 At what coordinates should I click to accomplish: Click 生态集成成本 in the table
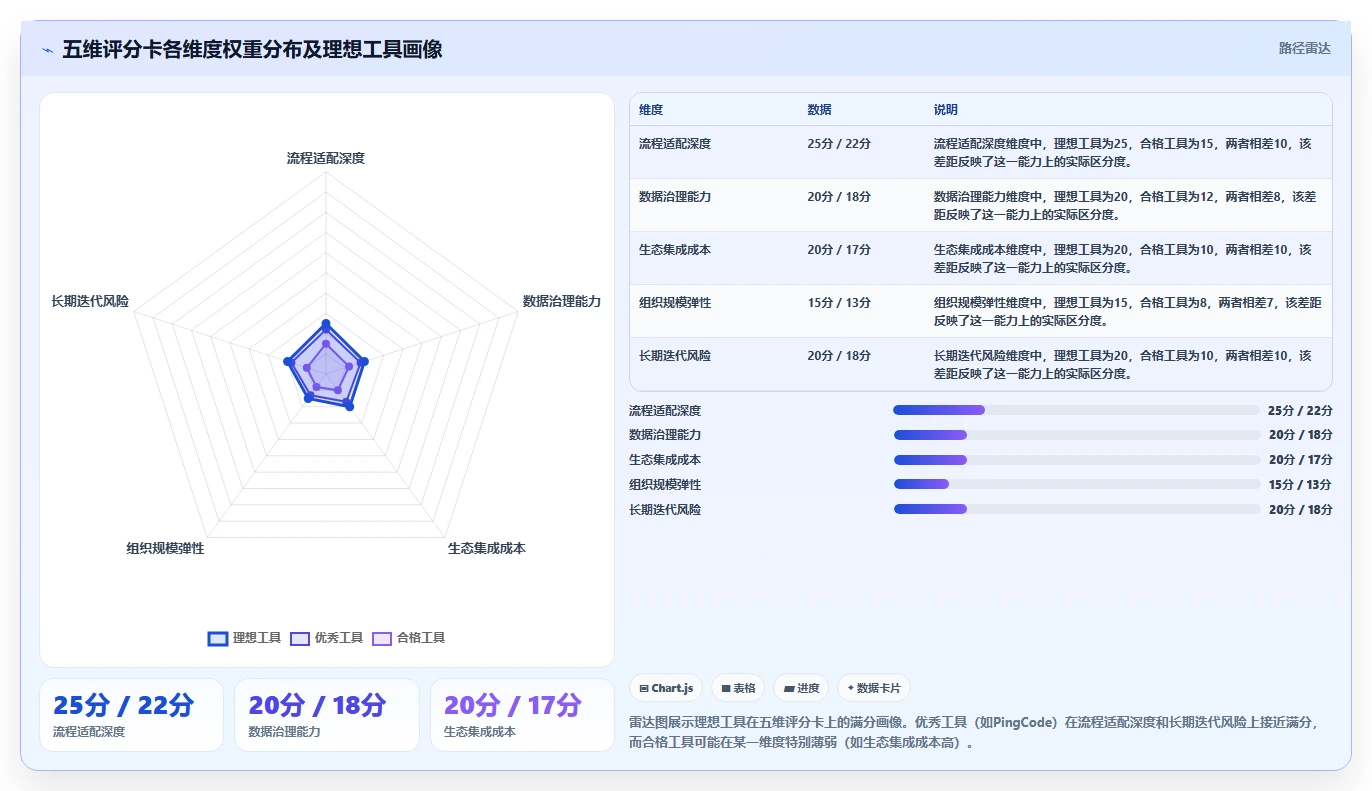pyautogui.click(x=675, y=250)
